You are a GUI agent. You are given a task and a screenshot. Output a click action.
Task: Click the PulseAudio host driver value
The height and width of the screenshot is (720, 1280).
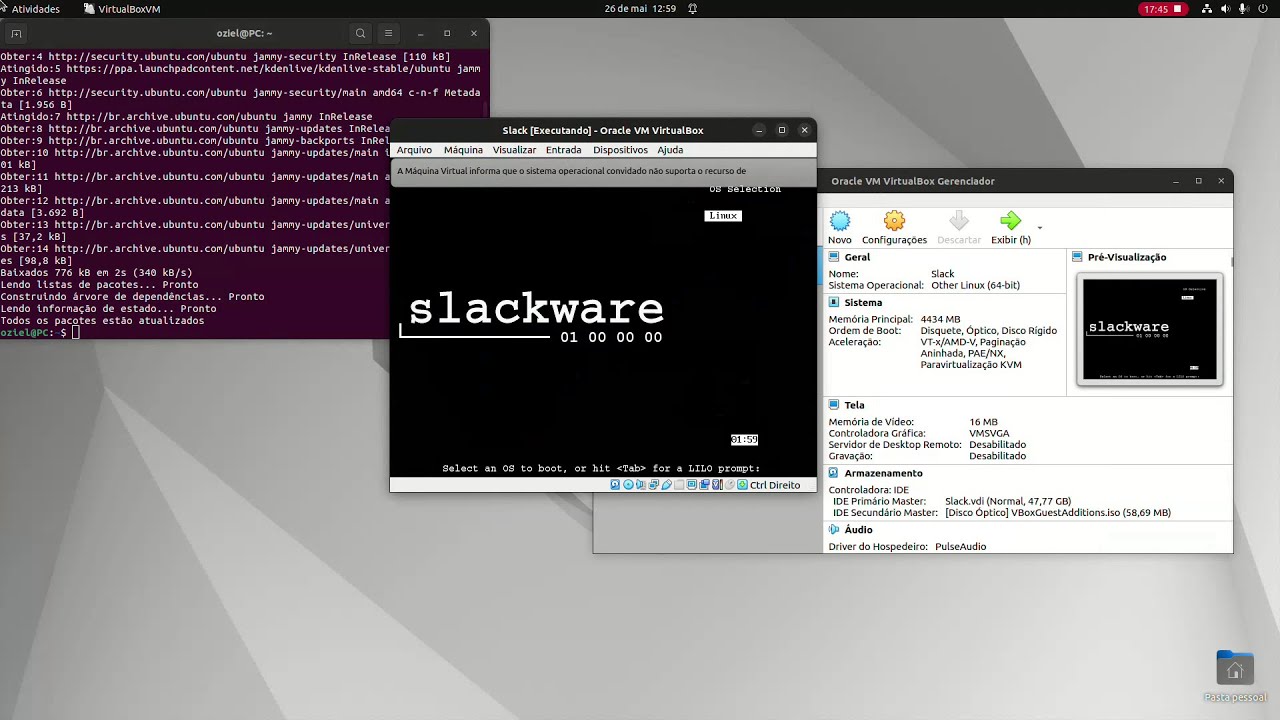click(960, 547)
